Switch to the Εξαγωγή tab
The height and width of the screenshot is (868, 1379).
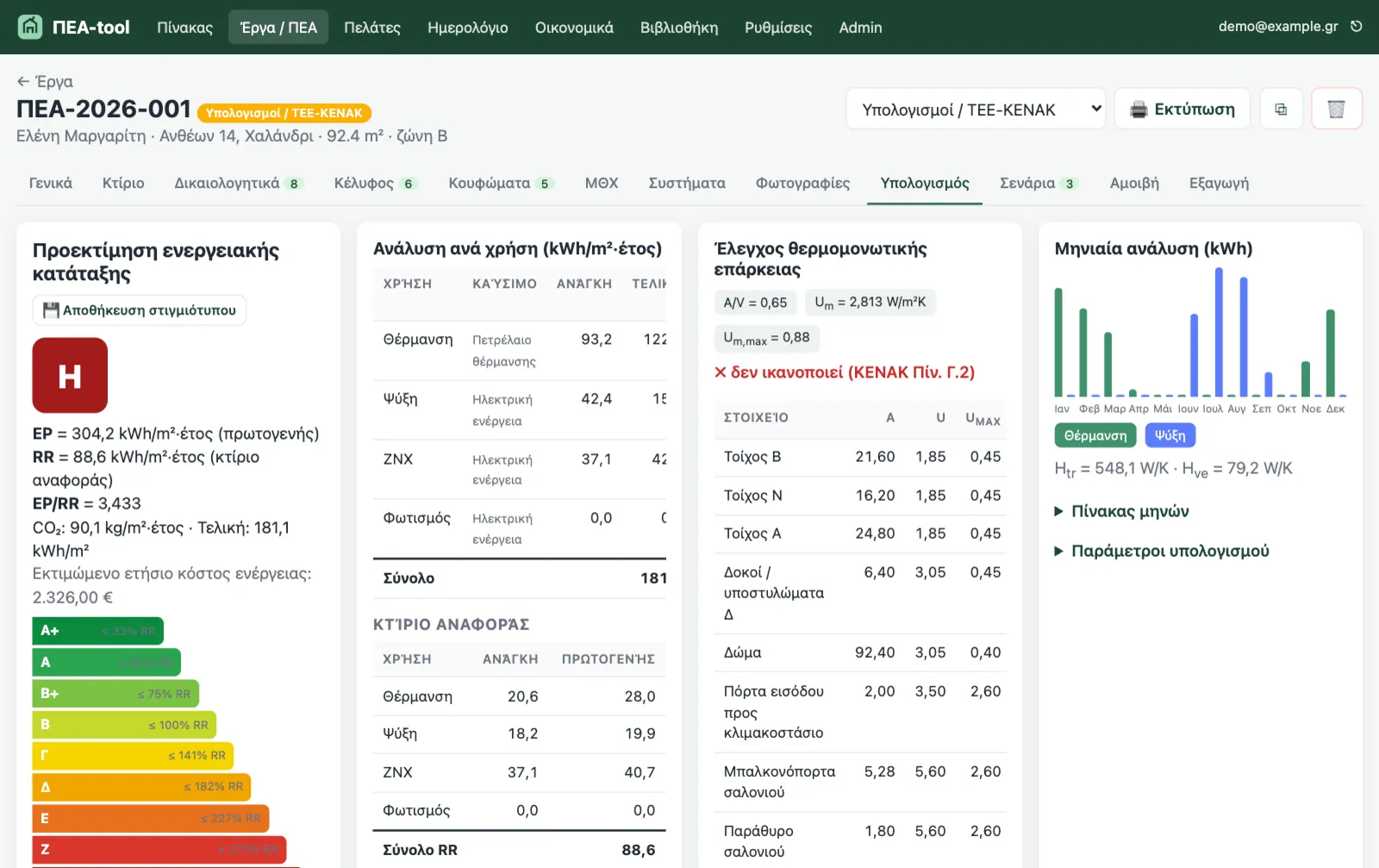(x=1219, y=183)
